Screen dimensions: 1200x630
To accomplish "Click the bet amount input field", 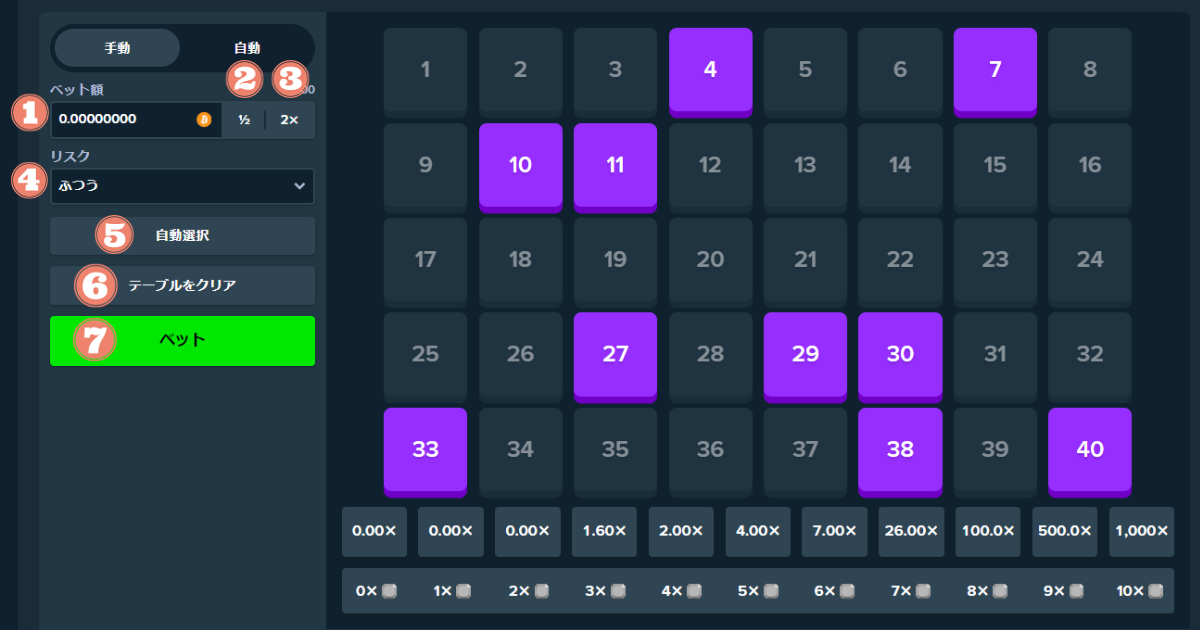I will pos(120,120).
